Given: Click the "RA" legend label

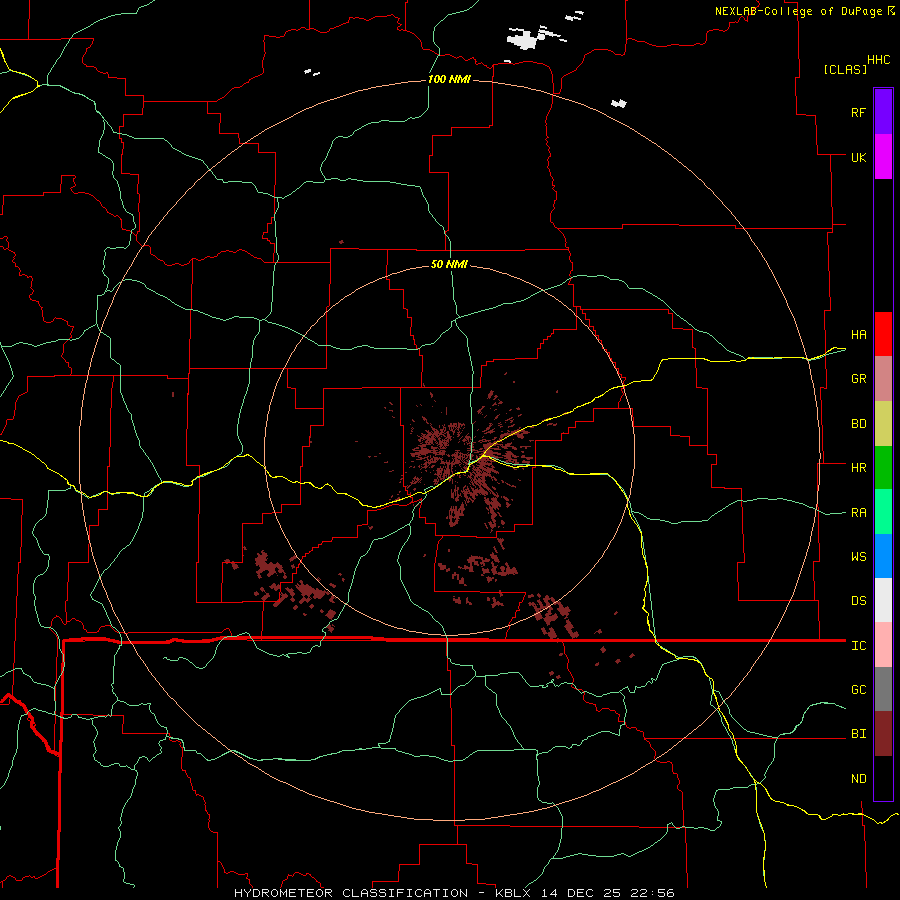Looking at the screenshot, I should (x=858, y=513).
